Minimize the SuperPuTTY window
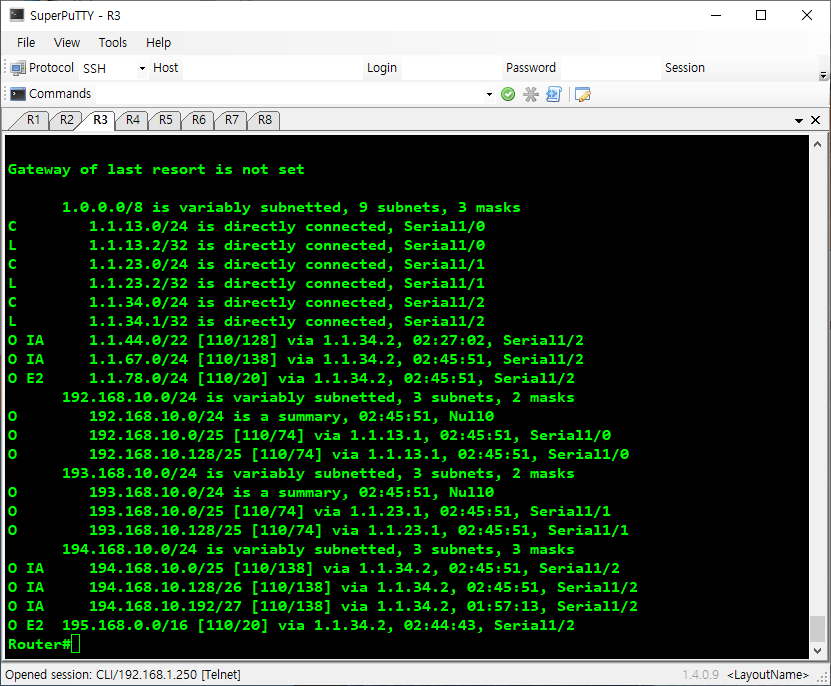This screenshot has width=831, height=686. coord(716,15)
